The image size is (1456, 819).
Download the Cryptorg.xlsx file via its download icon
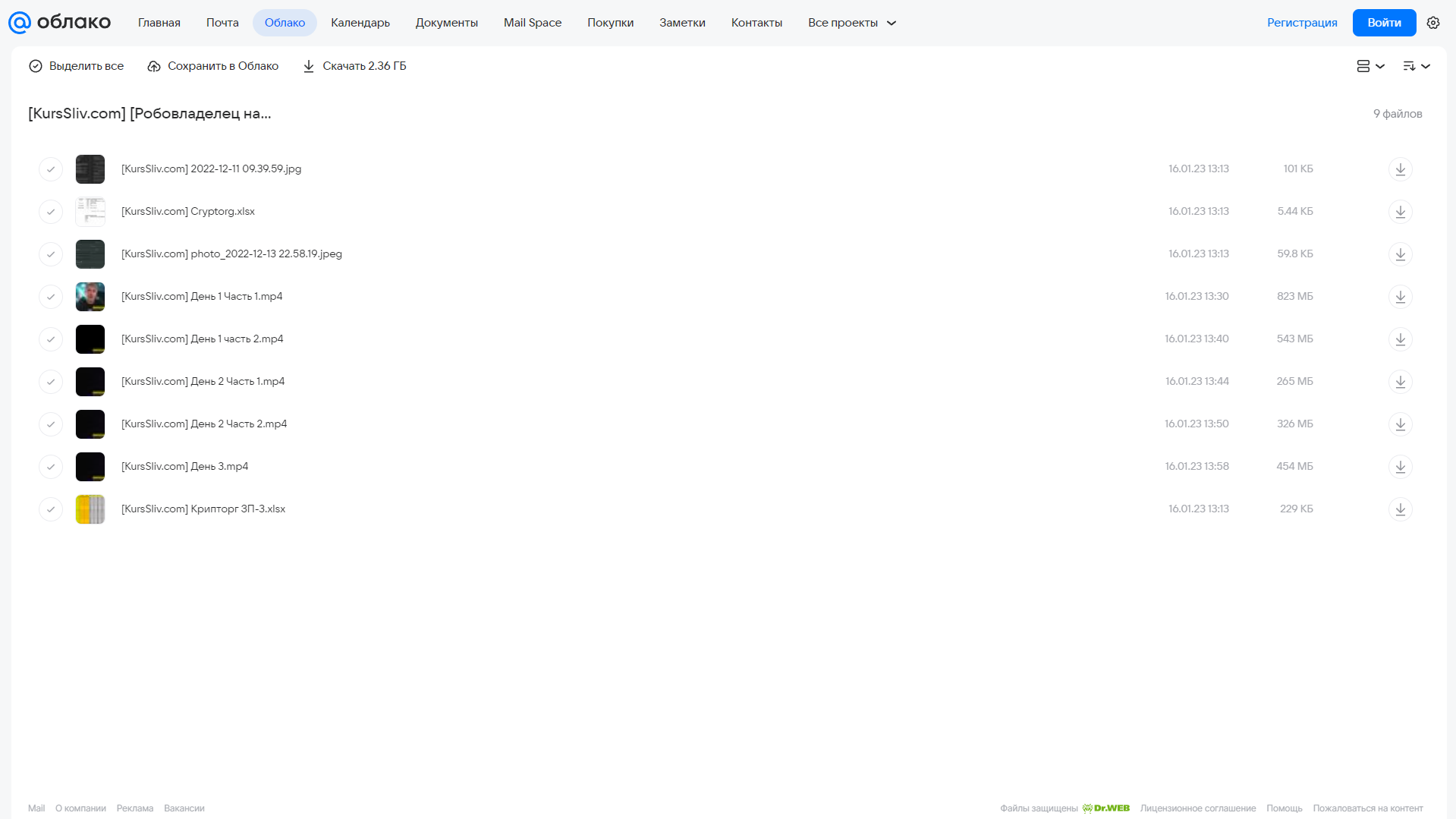point(1400,212)
